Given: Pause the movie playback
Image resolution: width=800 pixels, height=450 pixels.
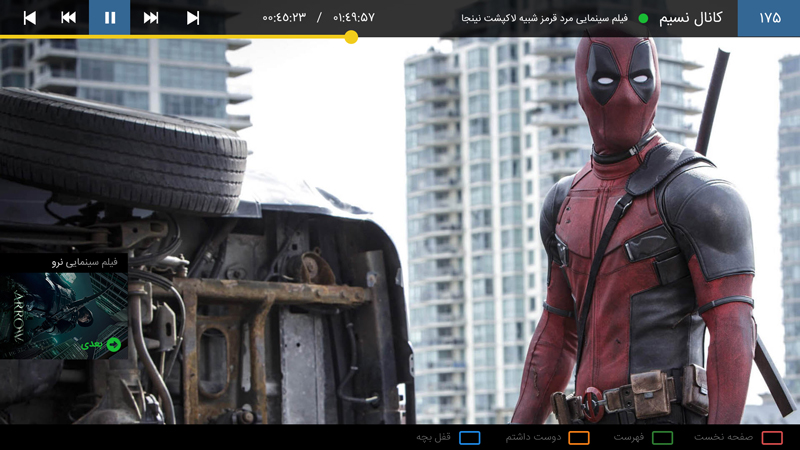Looking at the screenshot, I should tap(110, 18).
